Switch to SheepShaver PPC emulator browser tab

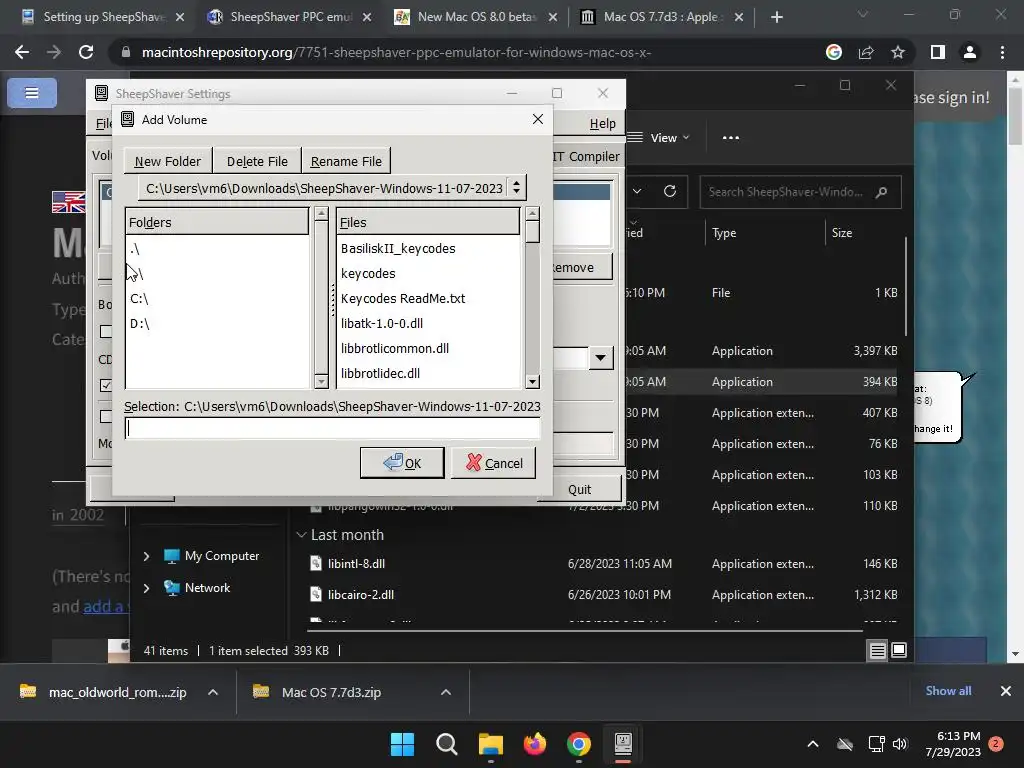(290, 17)
